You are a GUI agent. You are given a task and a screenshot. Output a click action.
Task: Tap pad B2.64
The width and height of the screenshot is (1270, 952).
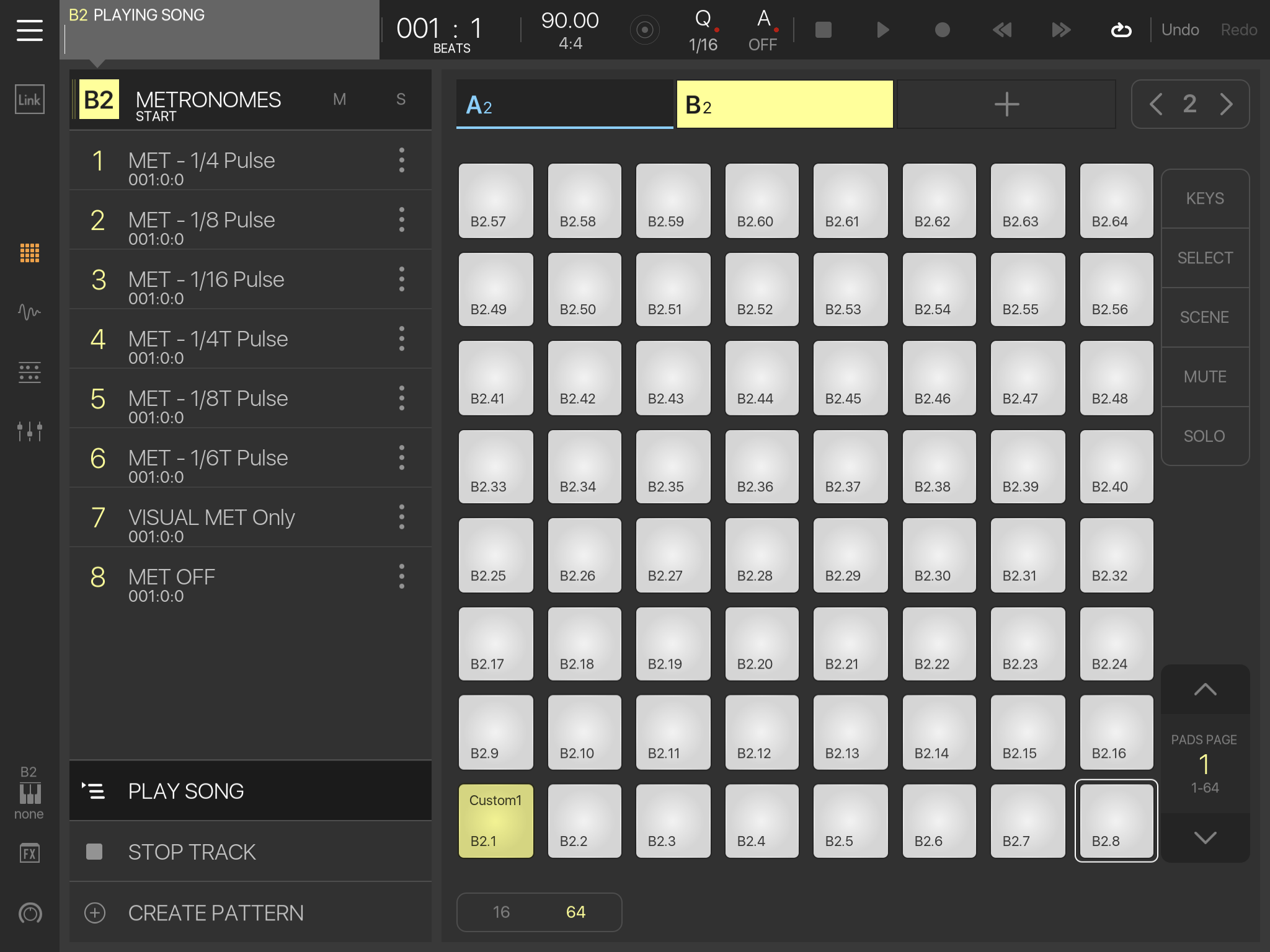pyautogui.click(x=1116, y=201)
